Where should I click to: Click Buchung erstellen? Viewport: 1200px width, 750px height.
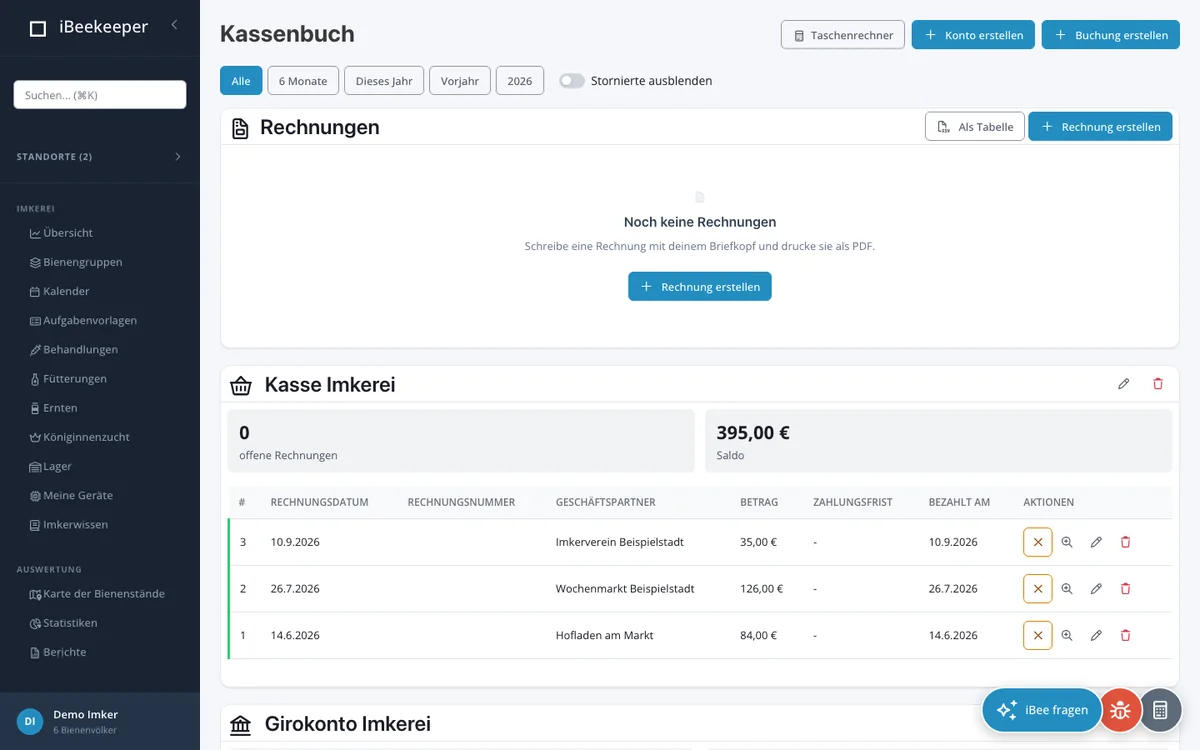(x=1111, y=35)
